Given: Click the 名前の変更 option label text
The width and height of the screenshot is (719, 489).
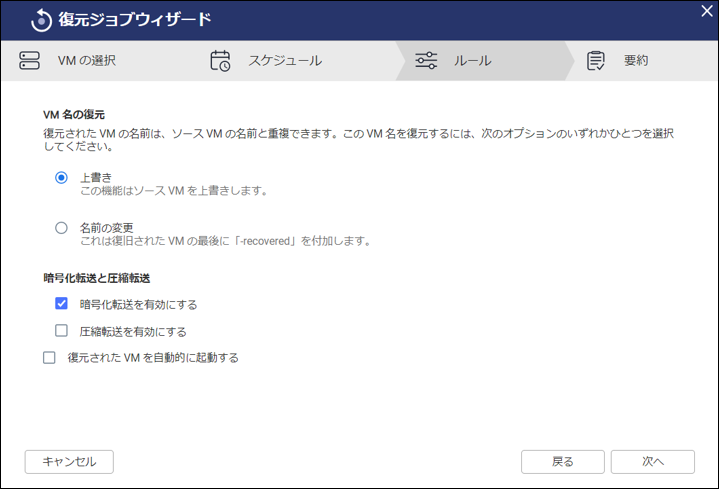Looking at the screenshot, I should [x=106, y=227].
